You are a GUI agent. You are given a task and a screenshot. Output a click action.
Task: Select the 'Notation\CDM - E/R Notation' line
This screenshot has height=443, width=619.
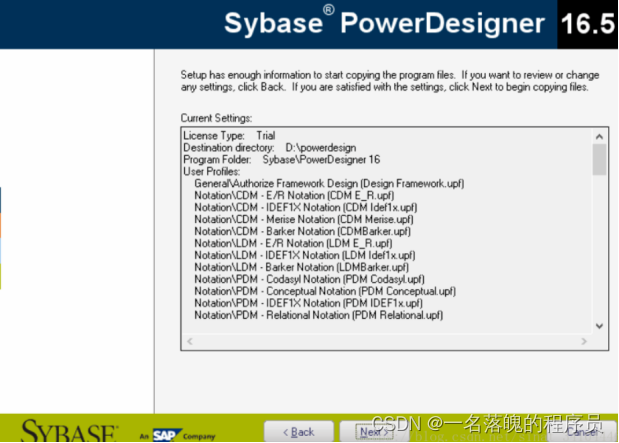pos(294,195)
